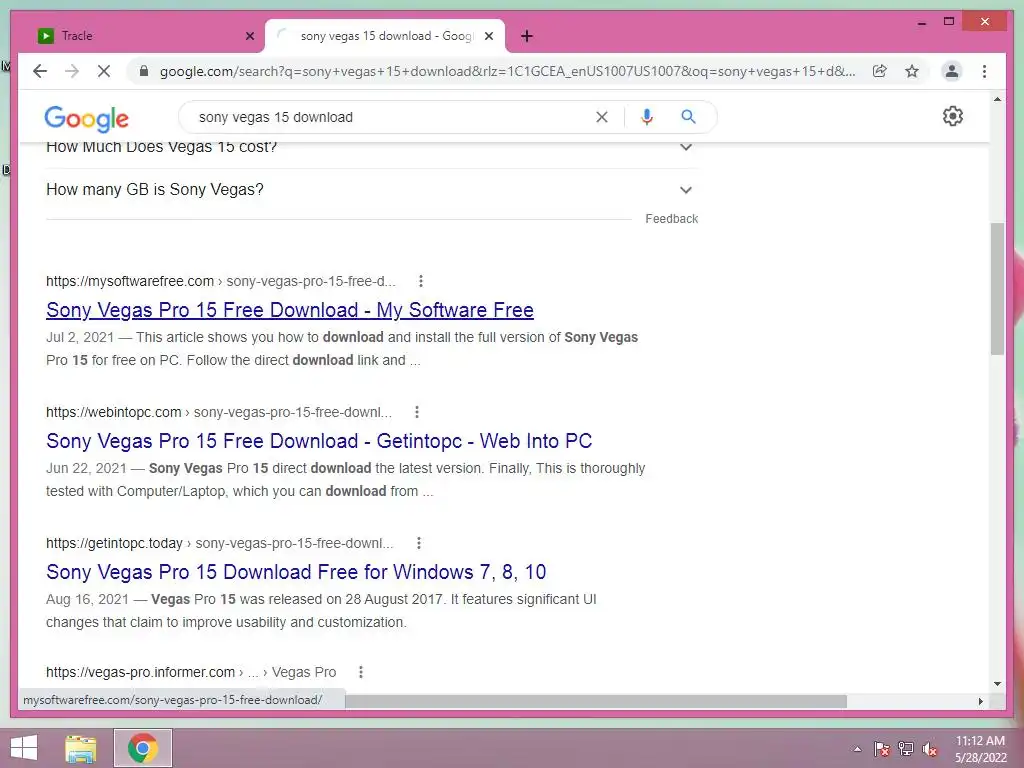This screenshot has height=768, width=1024.
Task: Click the mysoftwarefree.com URL breadcrumb
Action: [x=221, y=281]
